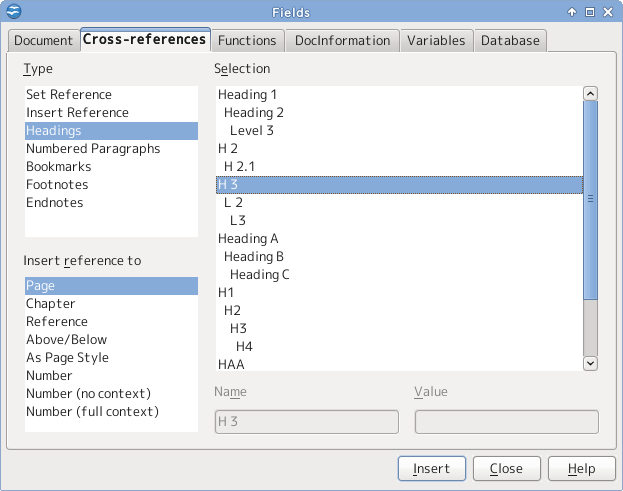Select Bookmarks in the Type list
Image resolution: width=623 pixels, height=491 pixels.
[x=59, y=167]
